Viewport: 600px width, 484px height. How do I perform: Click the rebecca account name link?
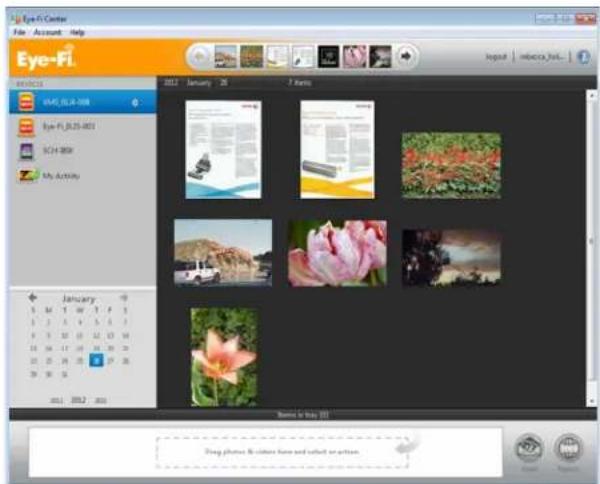541,57
